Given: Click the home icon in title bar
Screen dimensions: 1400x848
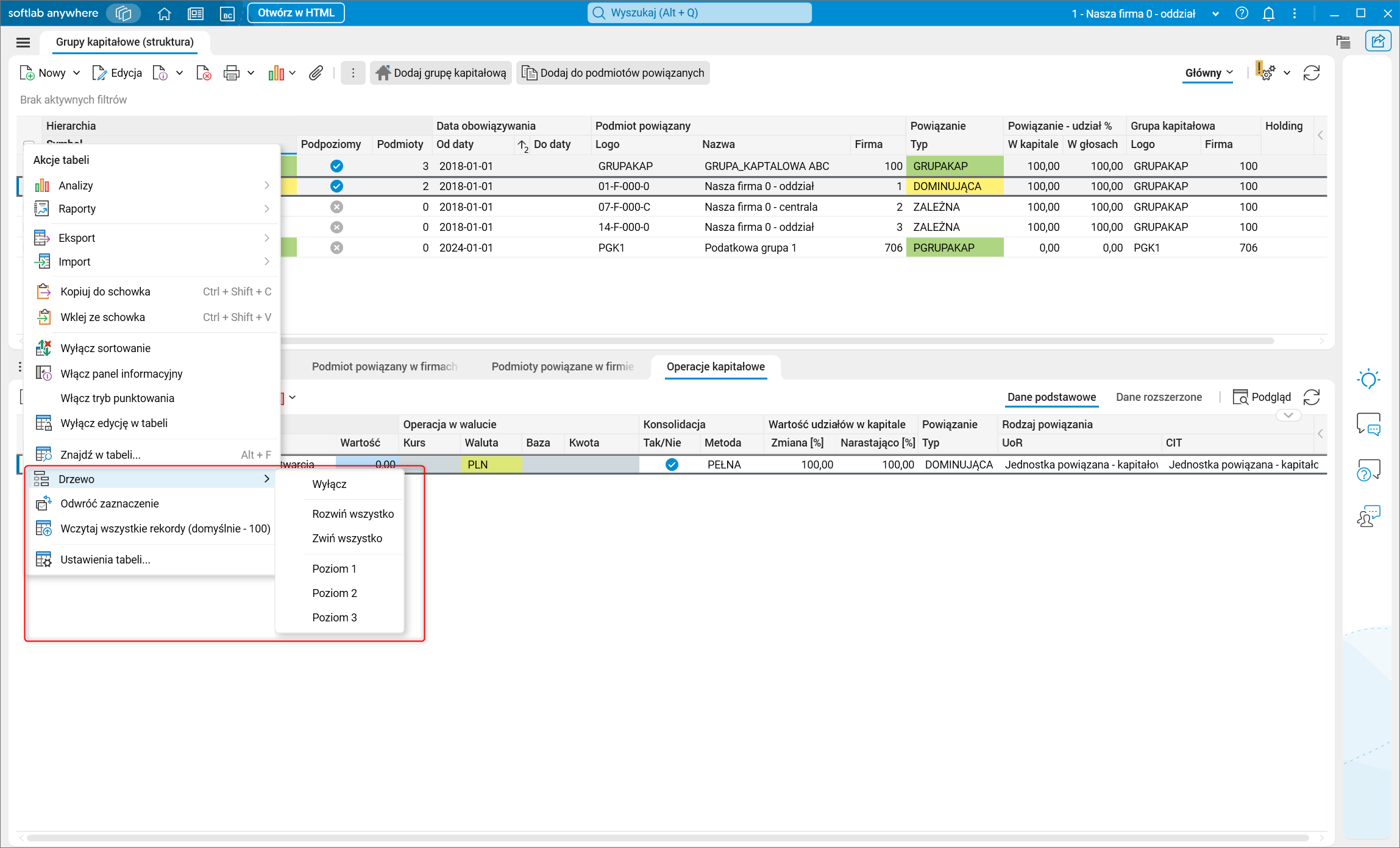Looking at the screenshot, I should pyautogui.click(x=164, y=13).
